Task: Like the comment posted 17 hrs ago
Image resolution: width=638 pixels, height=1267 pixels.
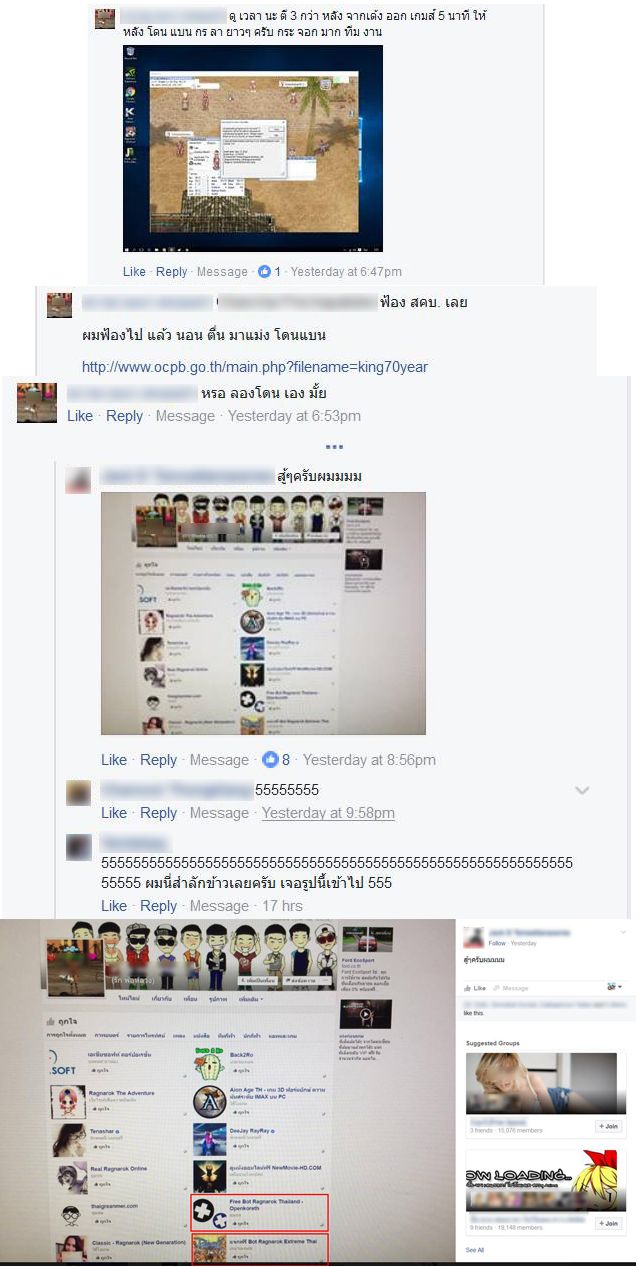Action: coord(114,906)
